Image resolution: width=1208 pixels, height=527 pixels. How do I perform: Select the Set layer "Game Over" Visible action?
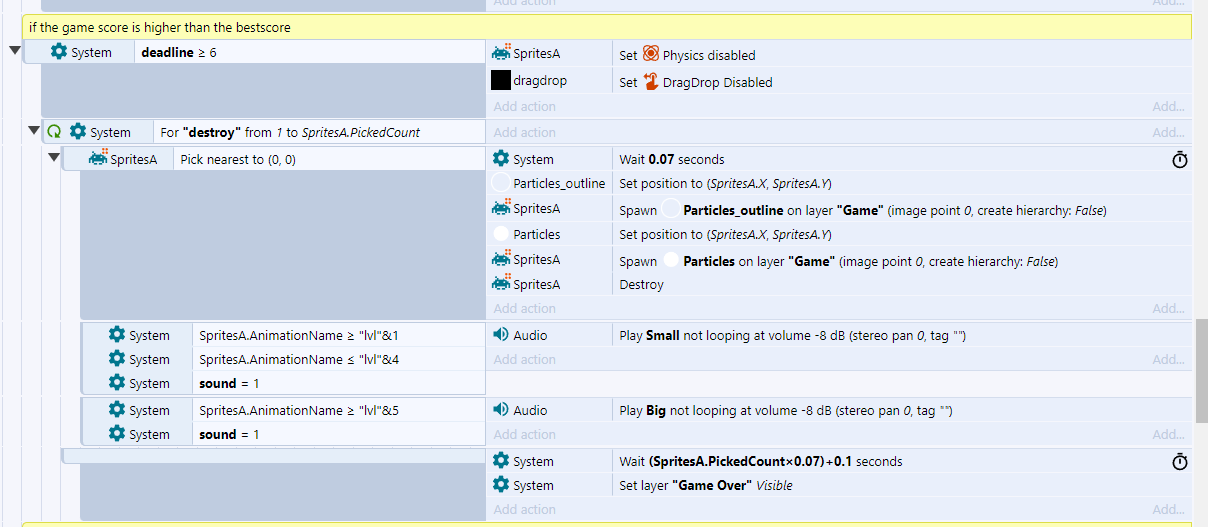pos(840,485)
